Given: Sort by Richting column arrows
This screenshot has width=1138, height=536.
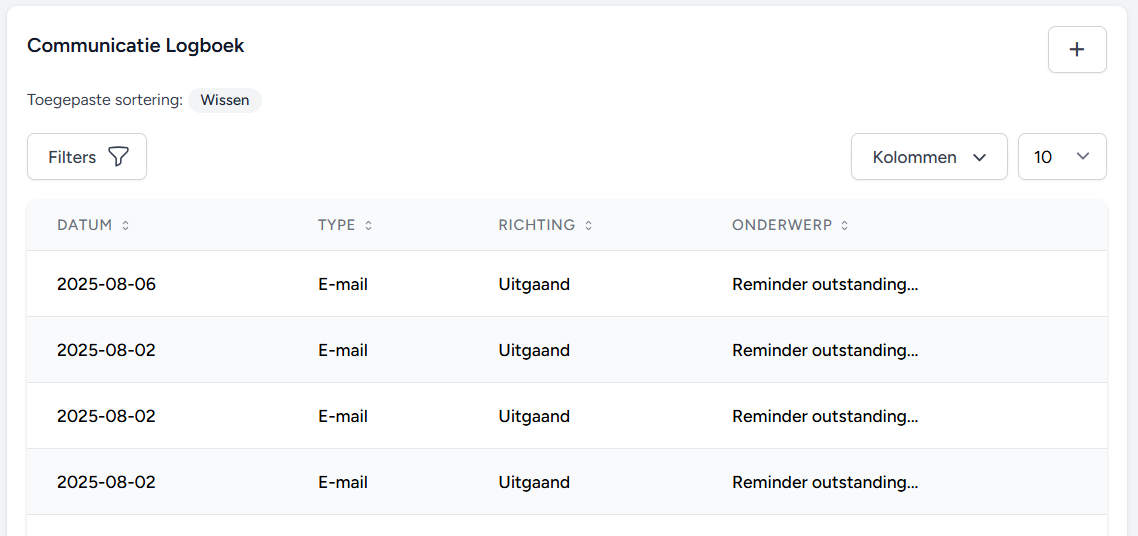Looking at the screenshot, I should click(x=588, y=226).
